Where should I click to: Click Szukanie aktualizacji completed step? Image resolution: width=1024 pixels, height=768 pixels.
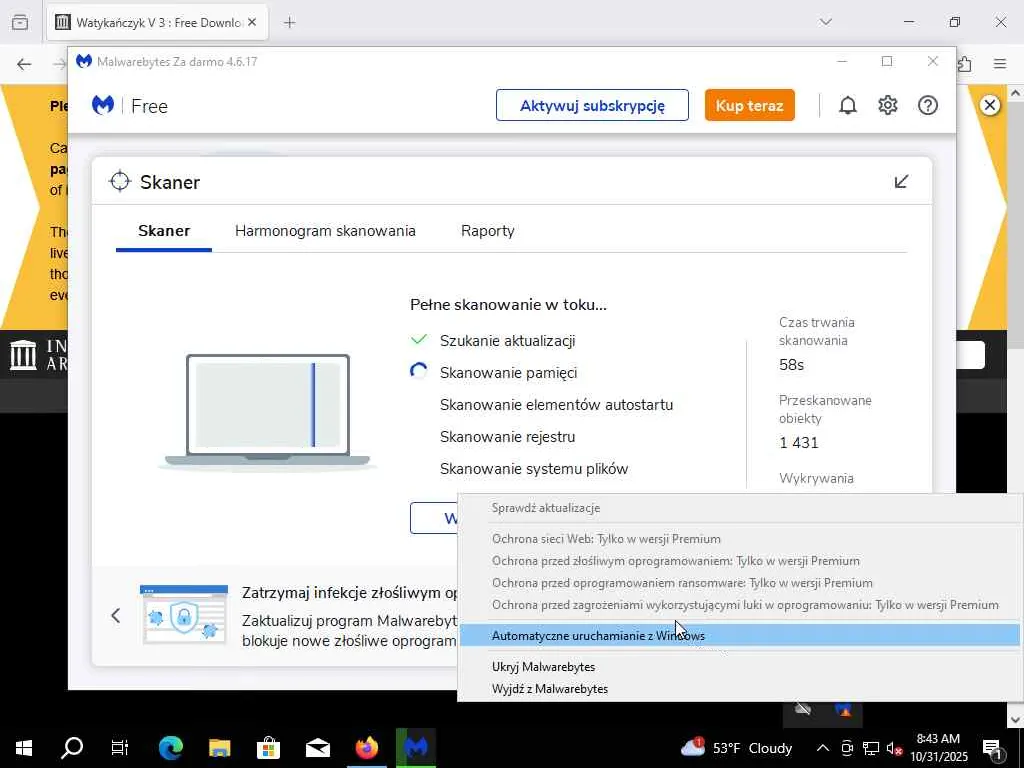click(507, 340)
